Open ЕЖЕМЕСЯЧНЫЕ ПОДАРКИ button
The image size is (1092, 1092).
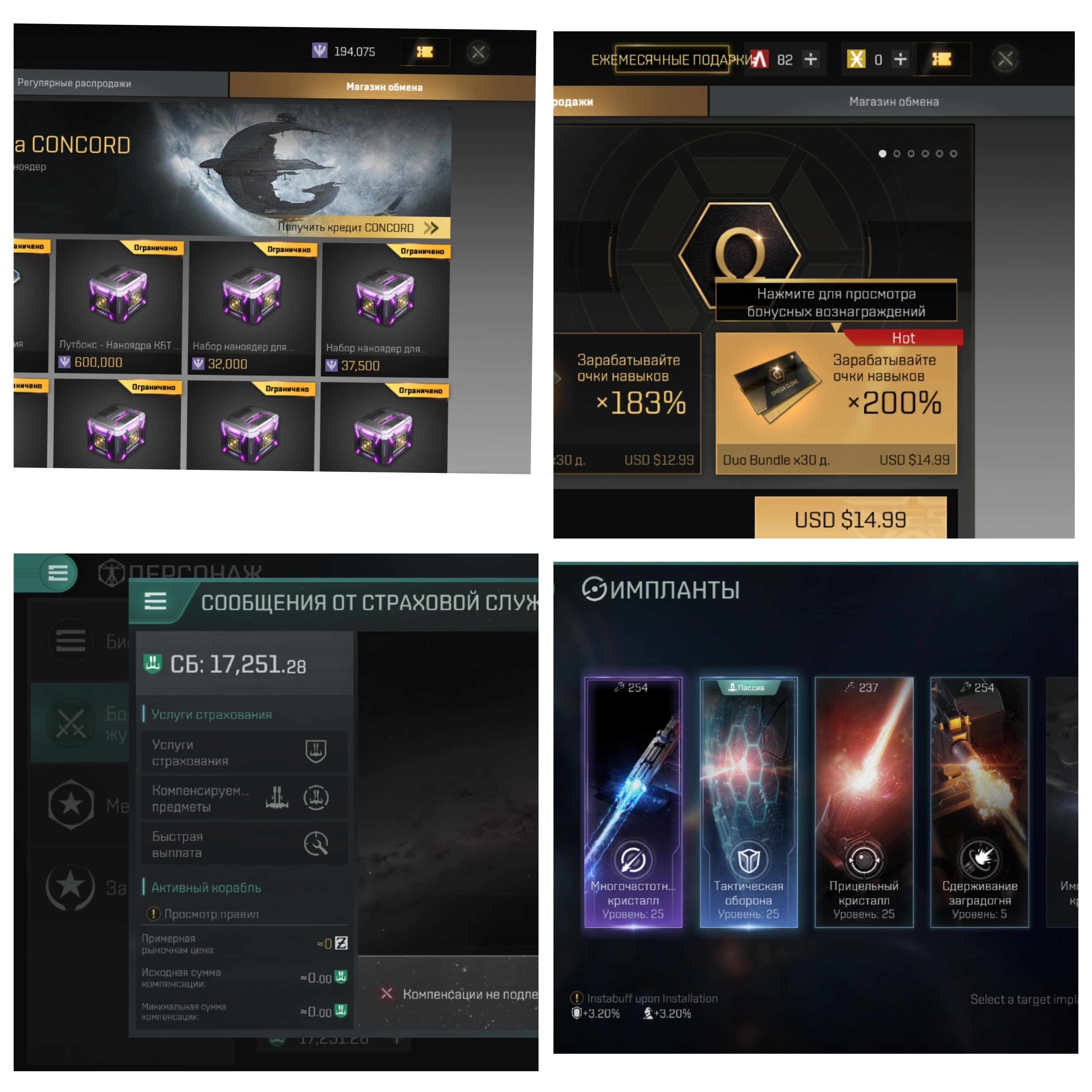click(x=672, y=59)
